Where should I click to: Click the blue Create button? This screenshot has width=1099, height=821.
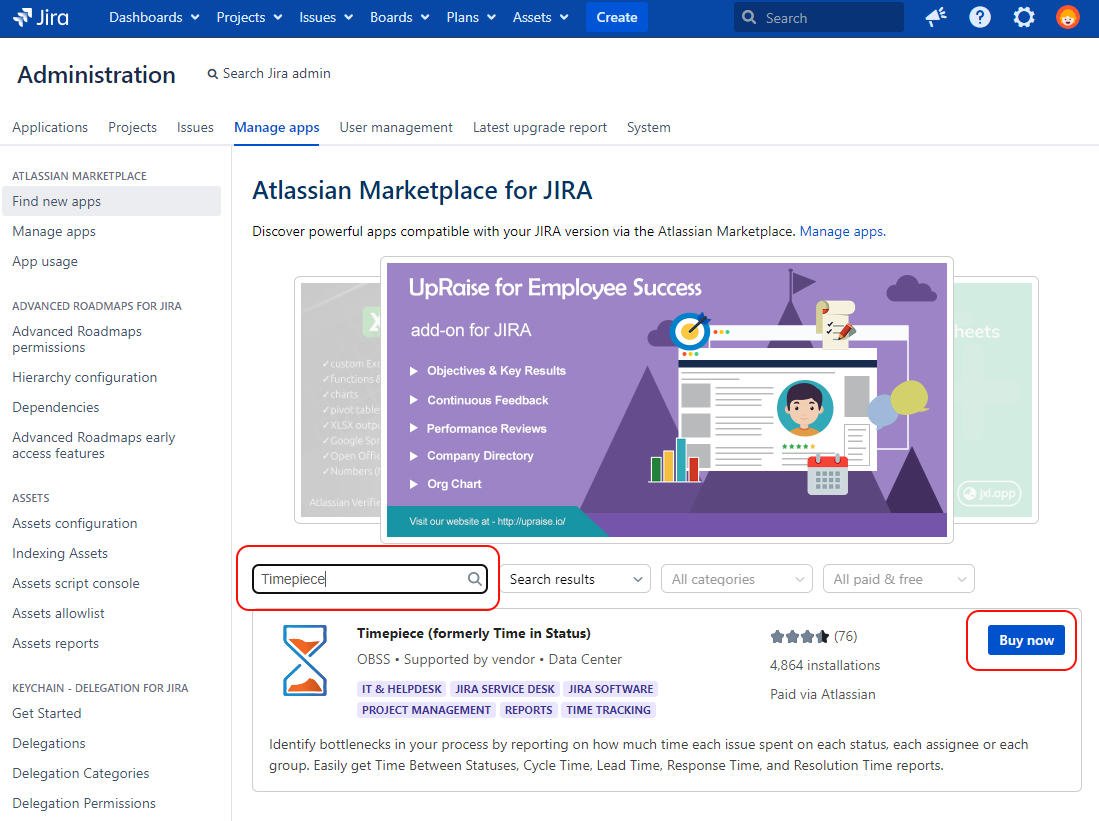click(x=616, y=17)
